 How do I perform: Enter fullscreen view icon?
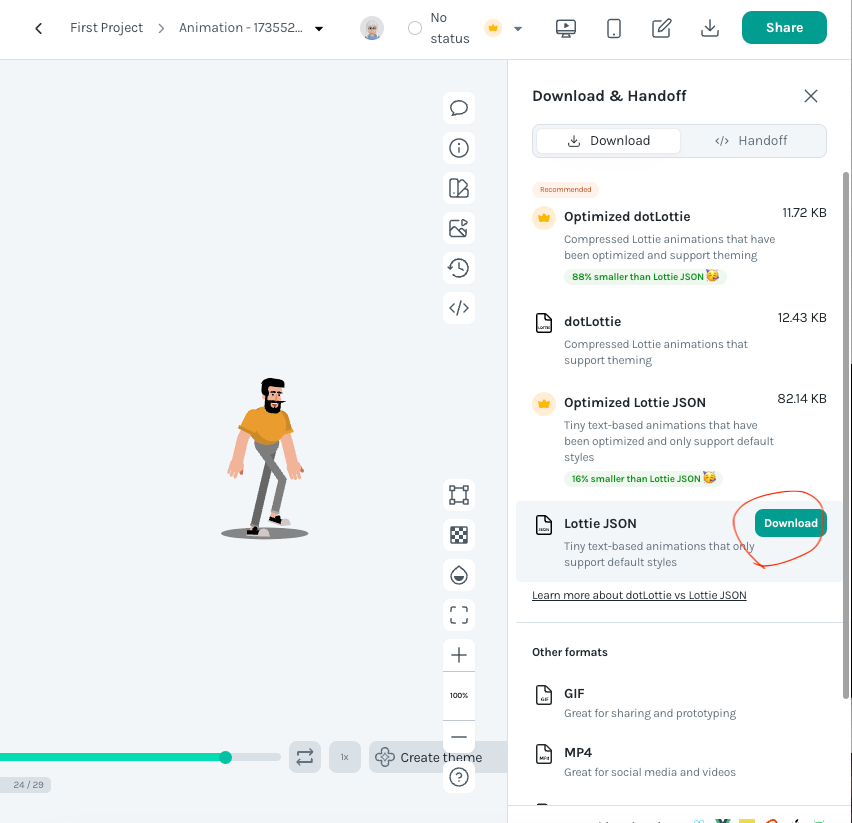(x=459, y=615)
